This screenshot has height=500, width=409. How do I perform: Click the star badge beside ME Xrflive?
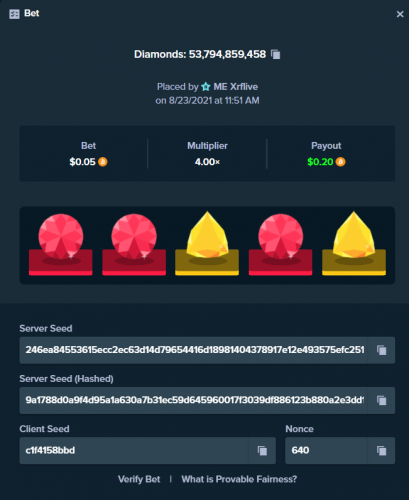(206, 87)
